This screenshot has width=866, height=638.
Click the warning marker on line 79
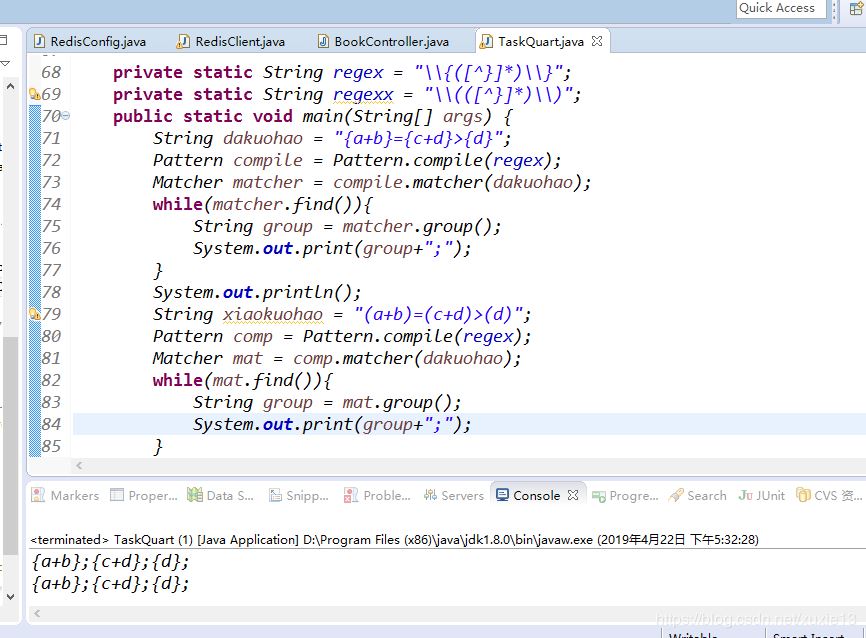pyautogui.click(x=34, y=314)
